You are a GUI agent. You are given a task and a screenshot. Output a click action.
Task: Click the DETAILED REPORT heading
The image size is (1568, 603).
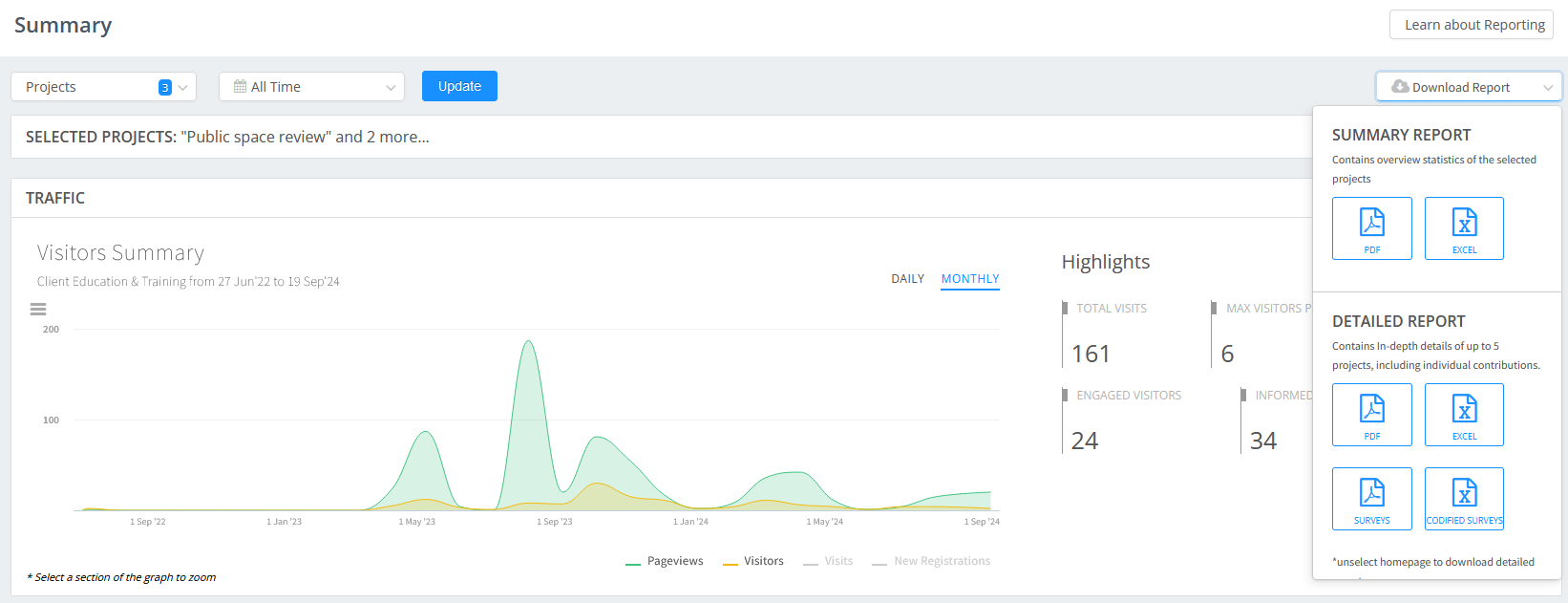pyautogui.click(x=1398, y=321)
